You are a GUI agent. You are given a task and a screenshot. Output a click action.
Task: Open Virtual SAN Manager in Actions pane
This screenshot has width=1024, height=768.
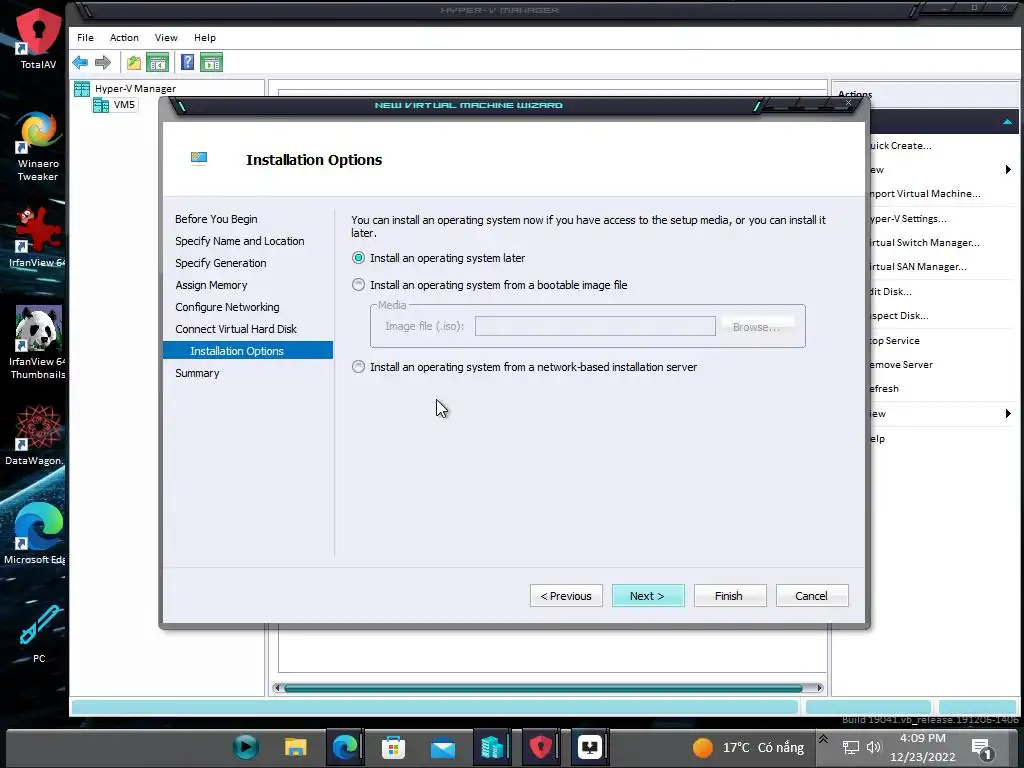pos(918,266)
